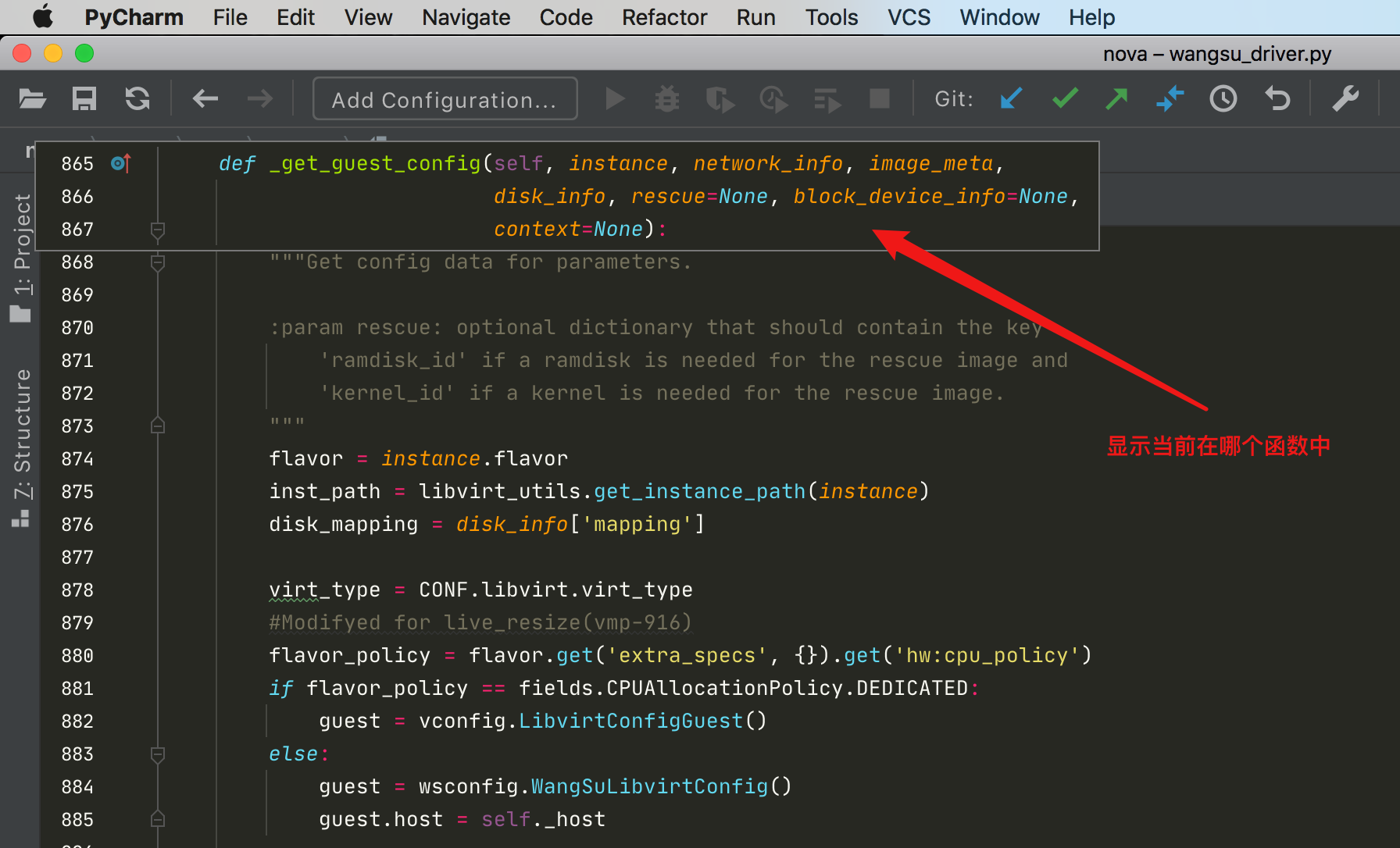
Task: Fold the docstring marker at line 868
Action: coord(158,262)
